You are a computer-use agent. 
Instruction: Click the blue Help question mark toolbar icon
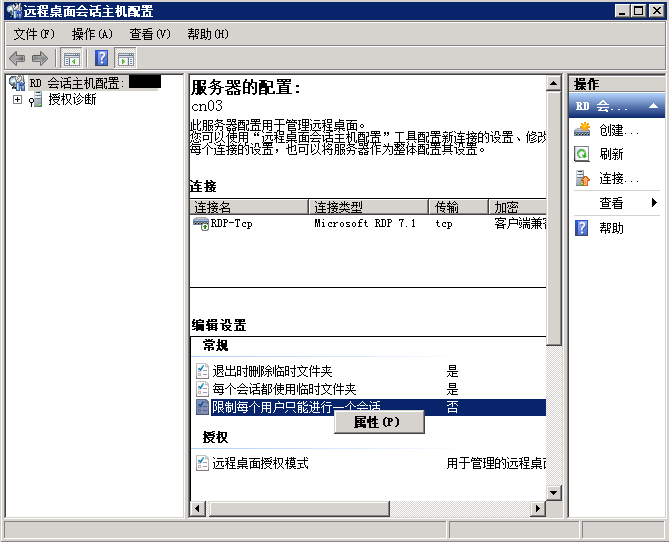[101, 58]
